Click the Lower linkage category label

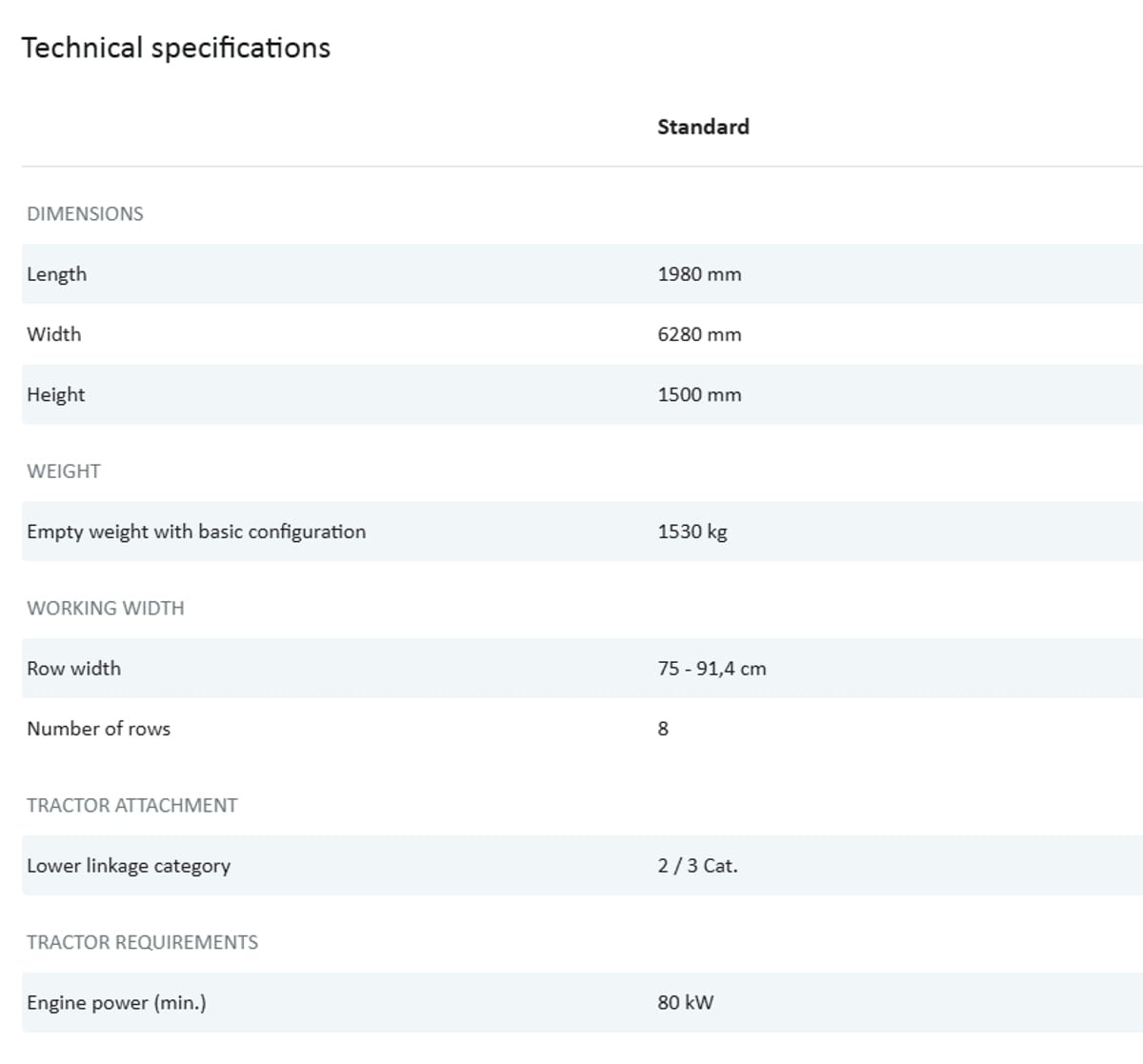(x=129, y=866)
